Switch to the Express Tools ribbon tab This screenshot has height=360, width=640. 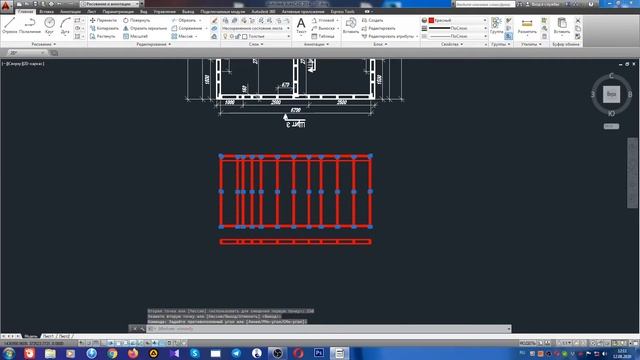click(342, 11)
